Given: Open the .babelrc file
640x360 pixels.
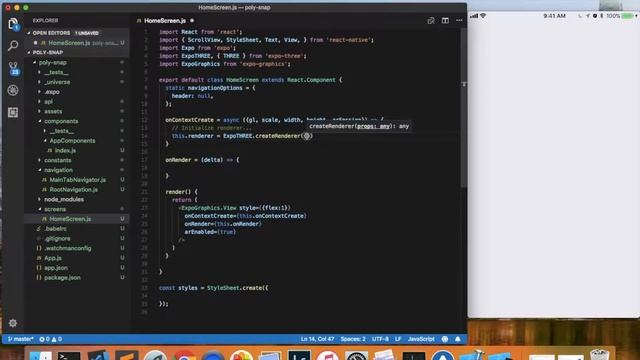Looking at the screenshot, I should 56,229.
